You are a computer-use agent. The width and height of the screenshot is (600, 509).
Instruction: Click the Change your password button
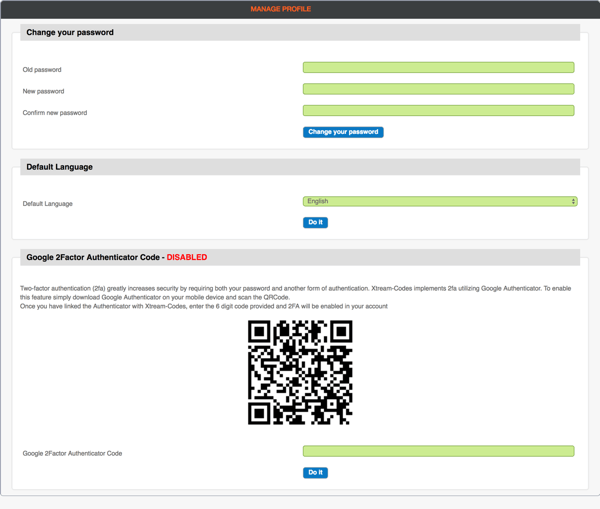(343, 132)
